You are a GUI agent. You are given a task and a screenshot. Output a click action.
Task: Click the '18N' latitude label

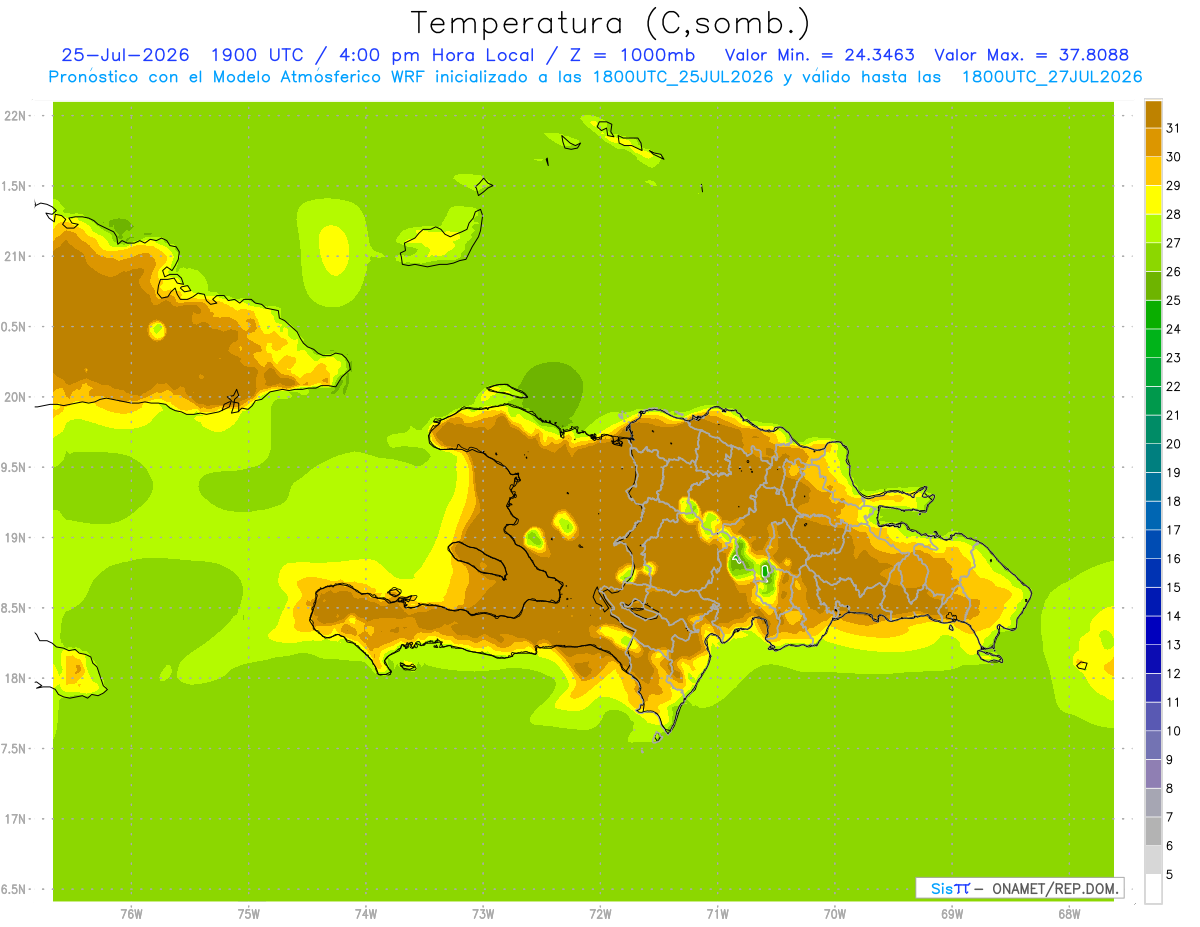pos(14,679)
